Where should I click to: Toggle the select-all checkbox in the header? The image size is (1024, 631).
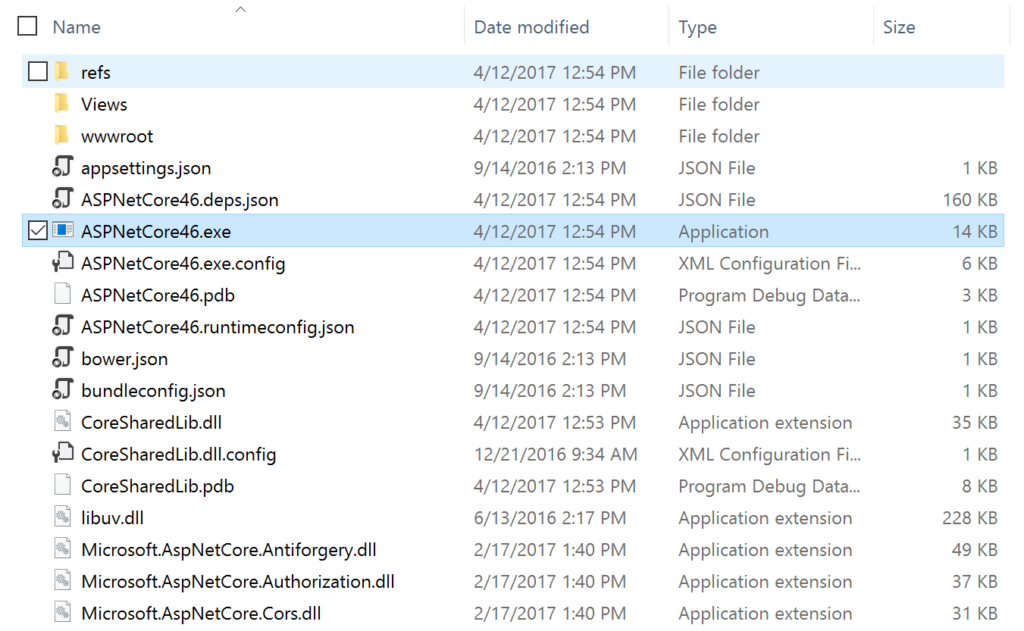pos(27,26)
